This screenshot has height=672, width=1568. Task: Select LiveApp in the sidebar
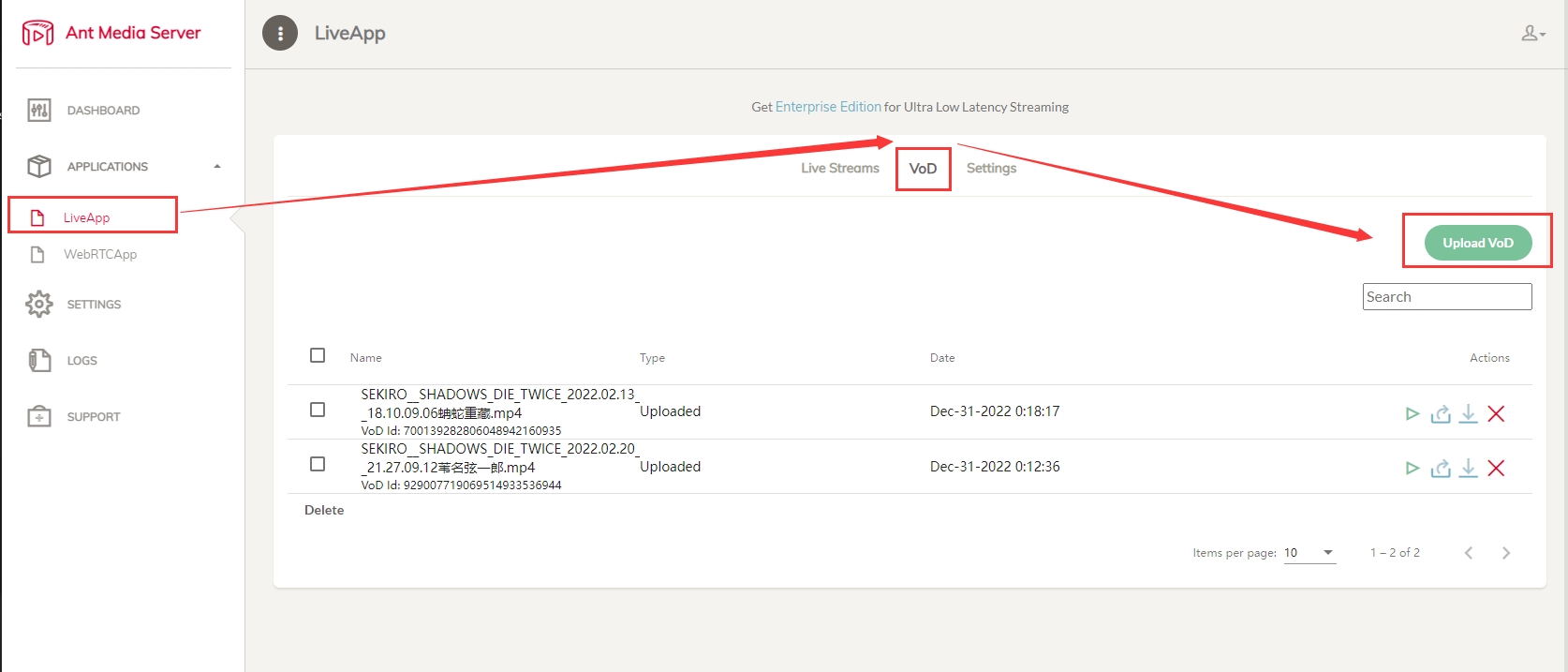pyautogui.click(x=86, y=217)
